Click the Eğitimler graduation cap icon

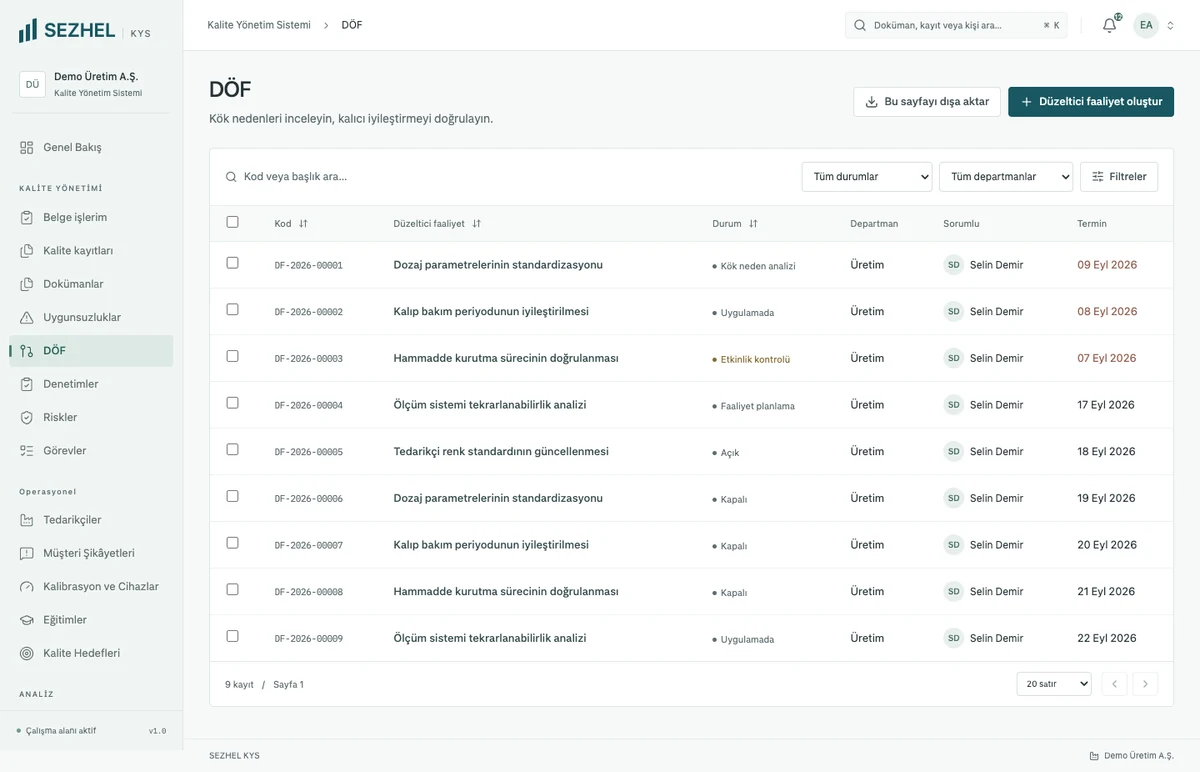coord(27,620)
